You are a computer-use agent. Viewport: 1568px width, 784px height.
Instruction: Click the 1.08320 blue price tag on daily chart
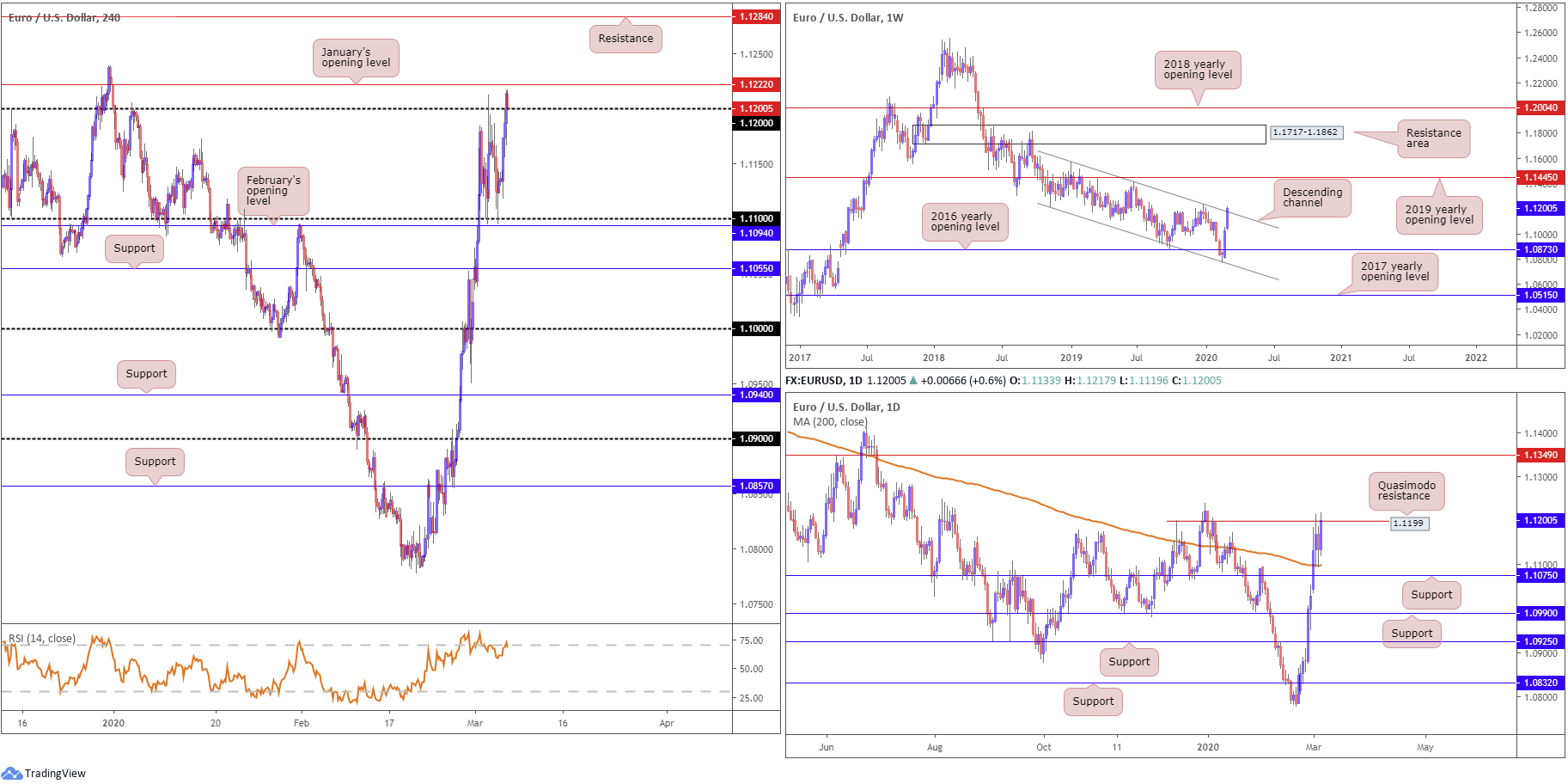click(x=1540, y=683)
